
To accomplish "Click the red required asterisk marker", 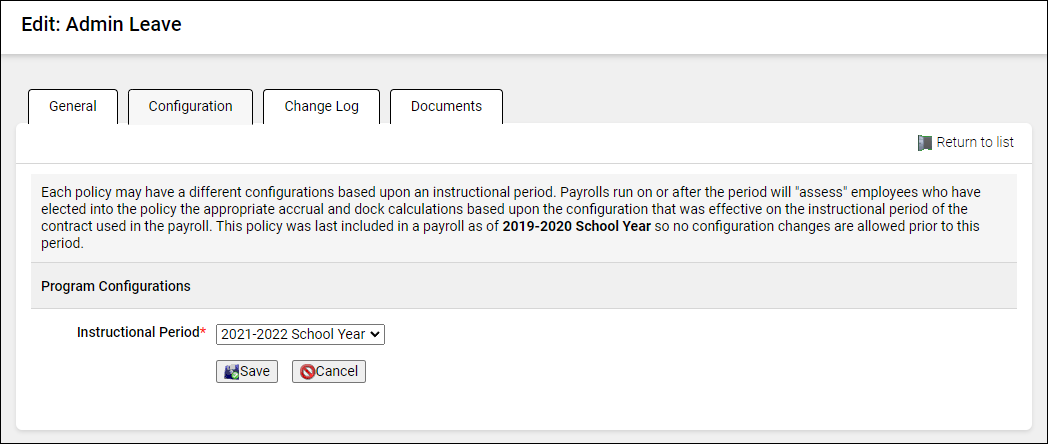I will pos(203,332).
